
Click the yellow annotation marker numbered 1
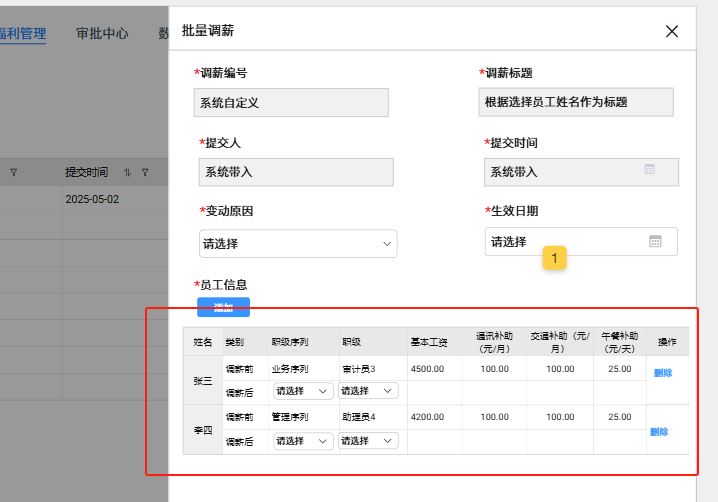tap(555, 258)
